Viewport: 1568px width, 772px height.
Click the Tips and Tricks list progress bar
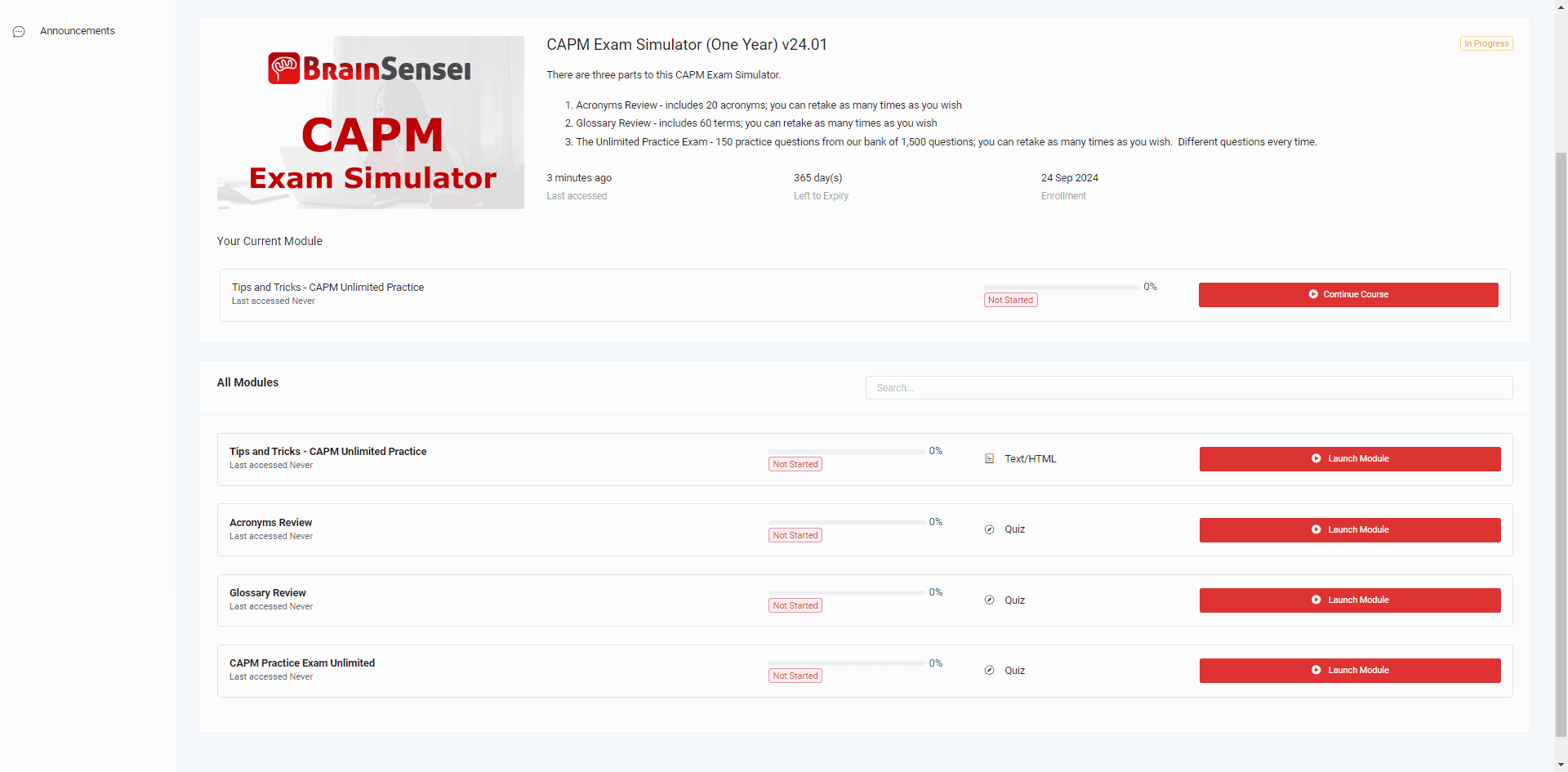pyautogui.click(x=847, y=451)
